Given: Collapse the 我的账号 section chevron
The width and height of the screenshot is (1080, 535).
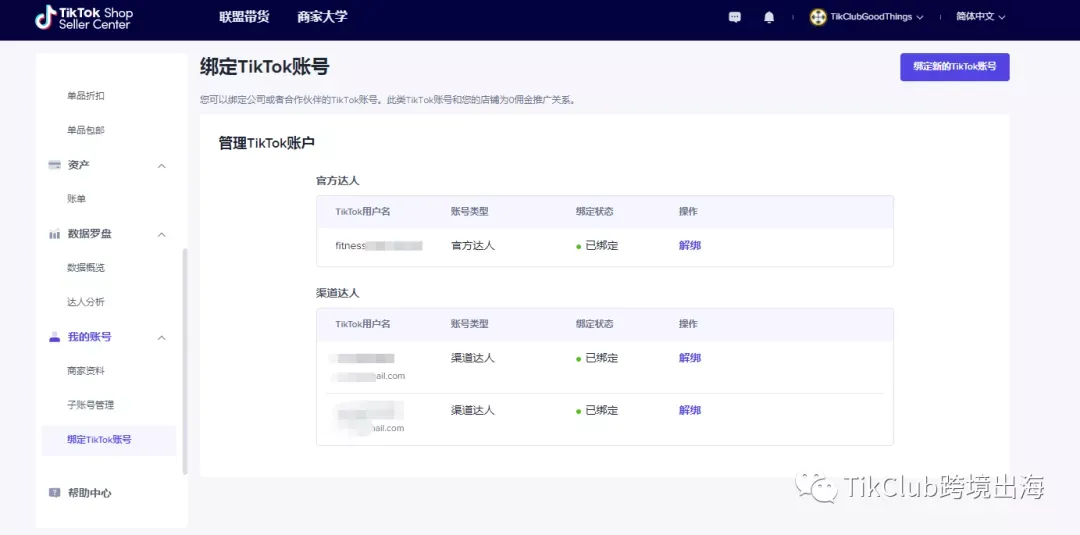Looking at the screenshot, I should tap(162, 338).
